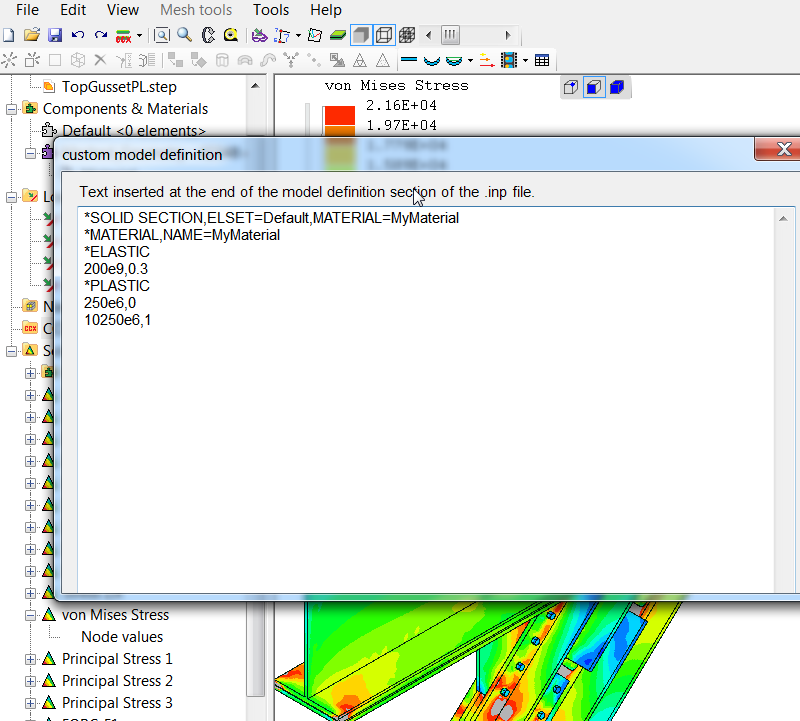This screenshot has width=800, height=721.
Task: Click the green slab surface icon
Action: coord(338,35)
